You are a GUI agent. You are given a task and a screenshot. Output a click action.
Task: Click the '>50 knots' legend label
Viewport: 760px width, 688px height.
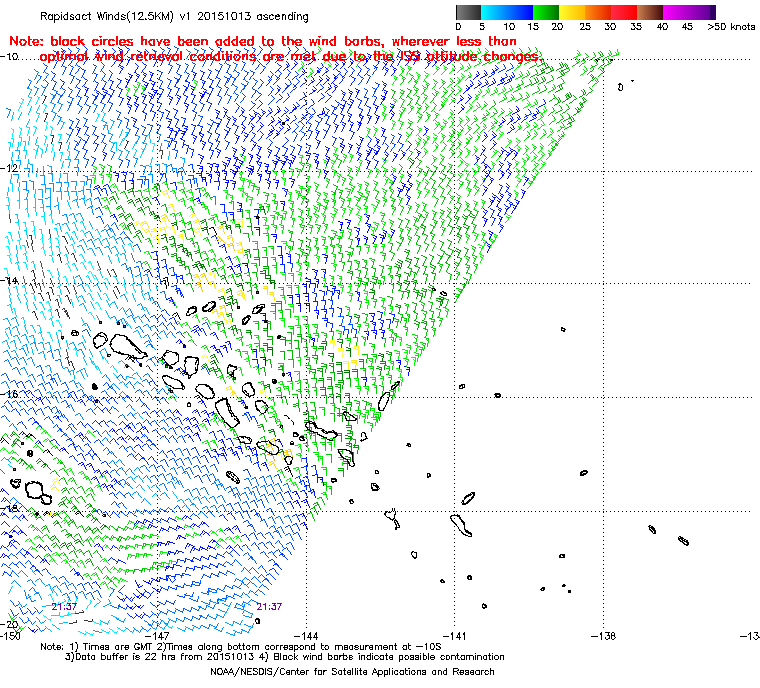(x=731, y=27)
